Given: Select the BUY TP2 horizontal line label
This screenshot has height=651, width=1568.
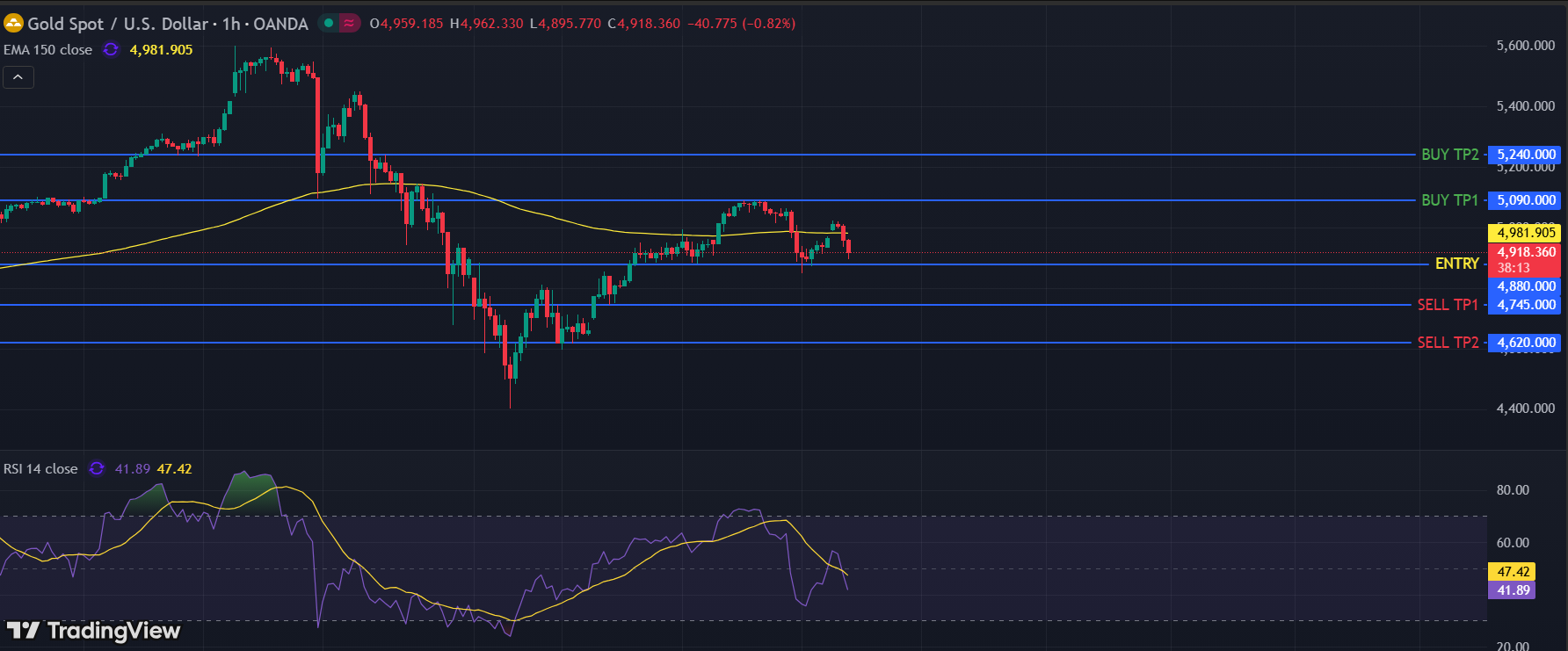Looking at the screenshot, I should pyautogui.click(x=1449, y=155).
